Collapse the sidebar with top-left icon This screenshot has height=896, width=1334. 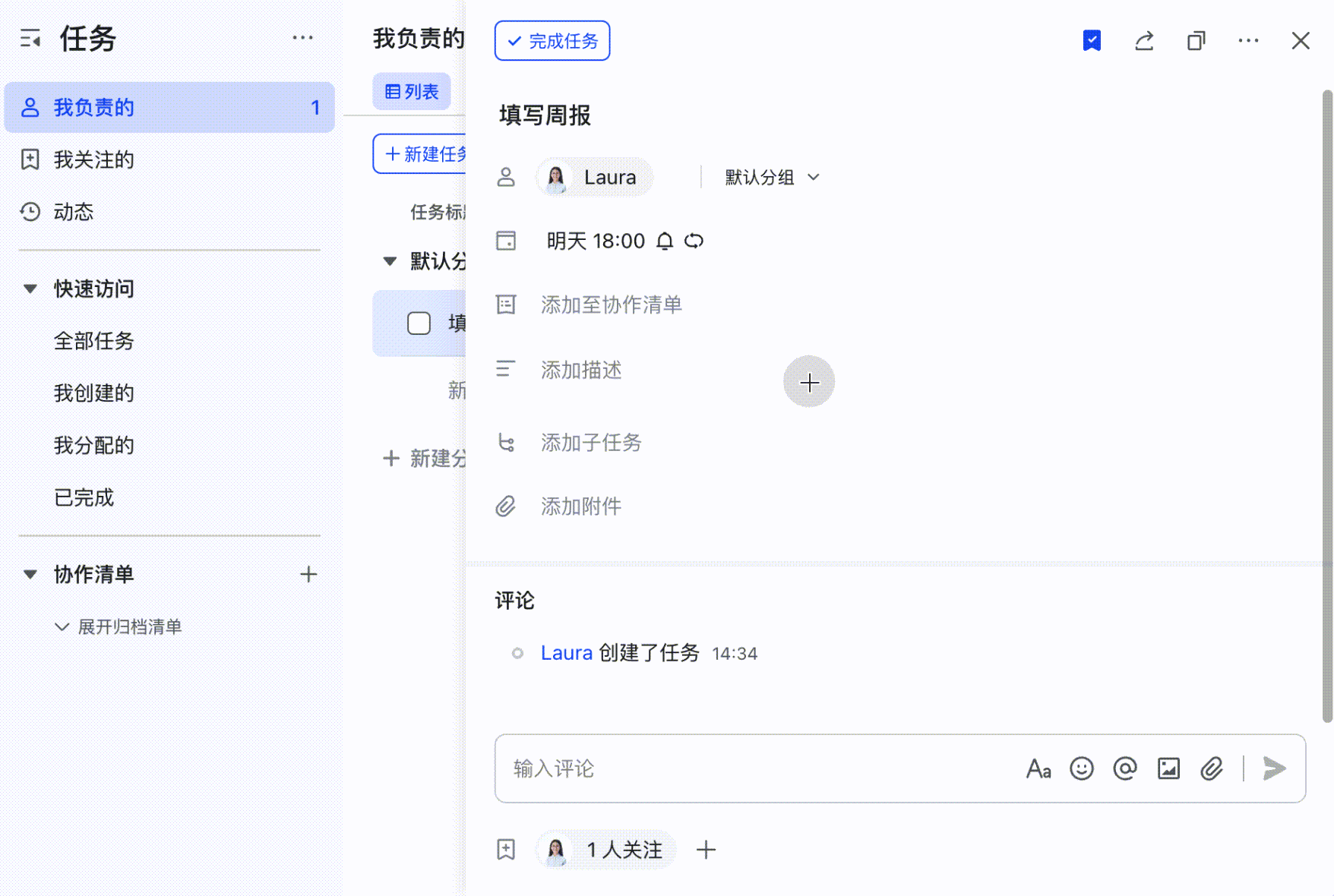point(30,38)
